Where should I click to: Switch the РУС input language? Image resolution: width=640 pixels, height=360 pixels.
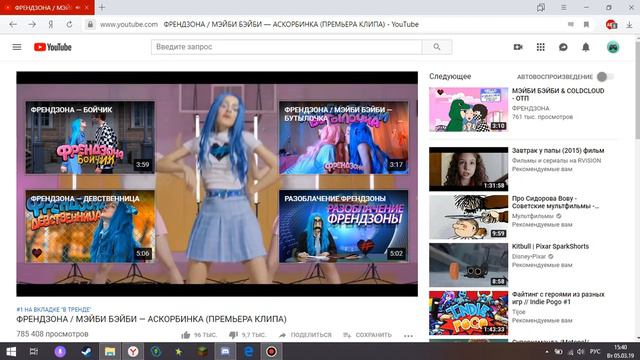click(595, 351)
